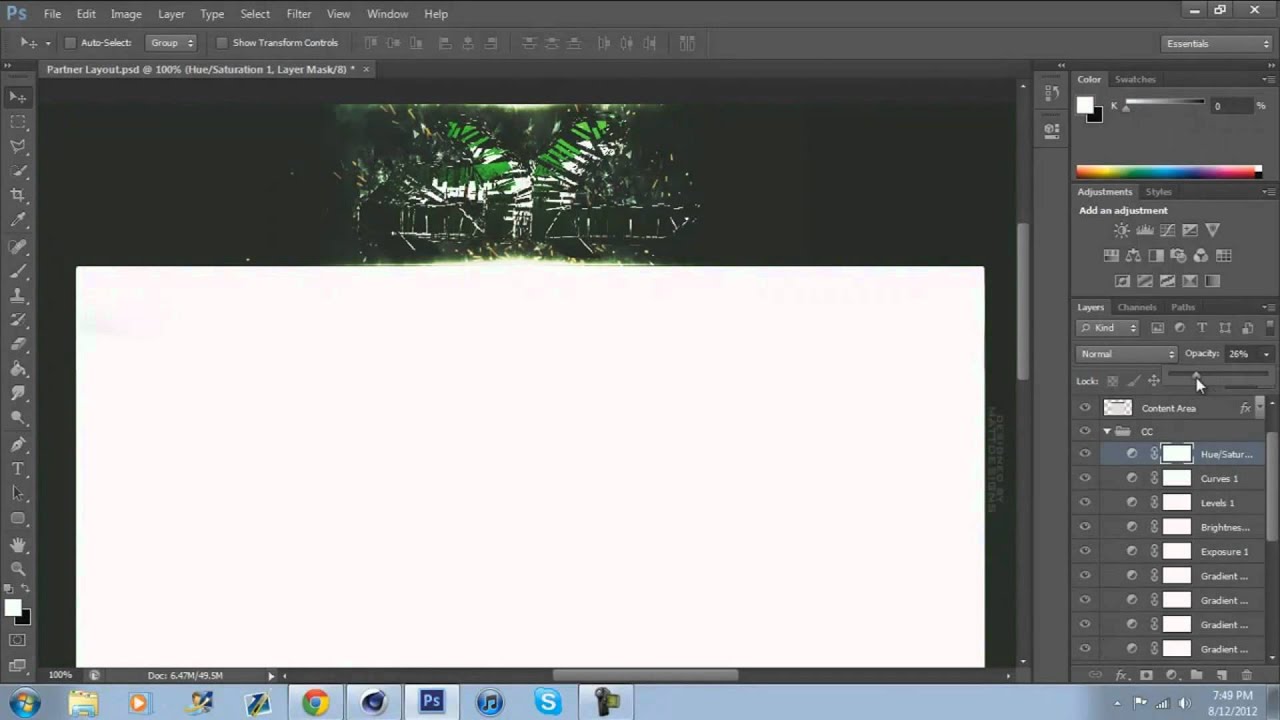Image resolution: width=1280 pixels, height=720 pixels.
Task: Switch to the Styles tab
Action: tap(1159, 192)
